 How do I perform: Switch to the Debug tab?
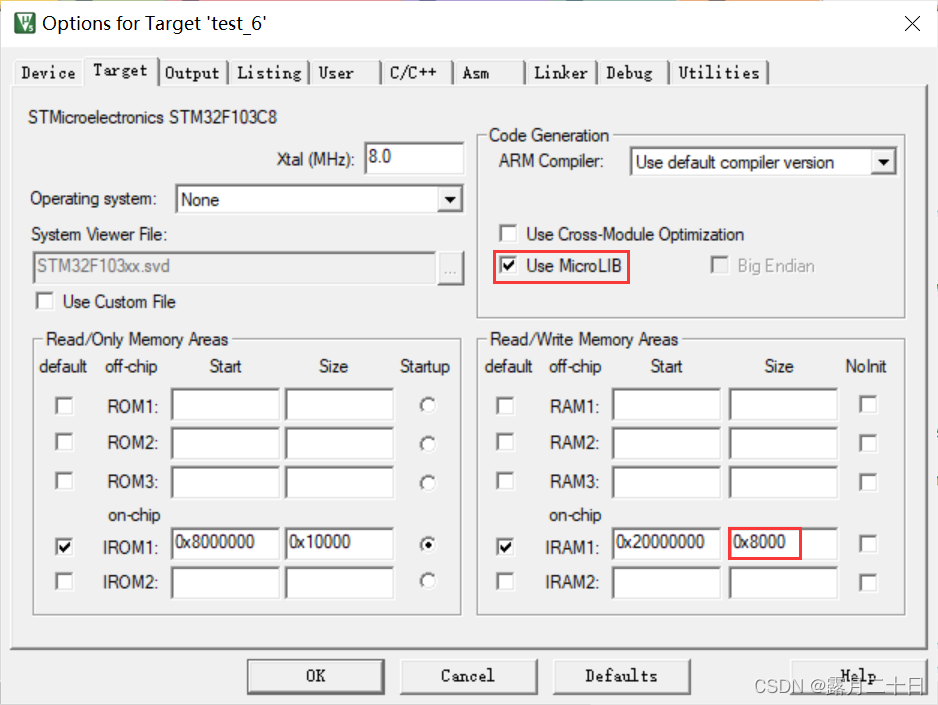pos(633,73)
